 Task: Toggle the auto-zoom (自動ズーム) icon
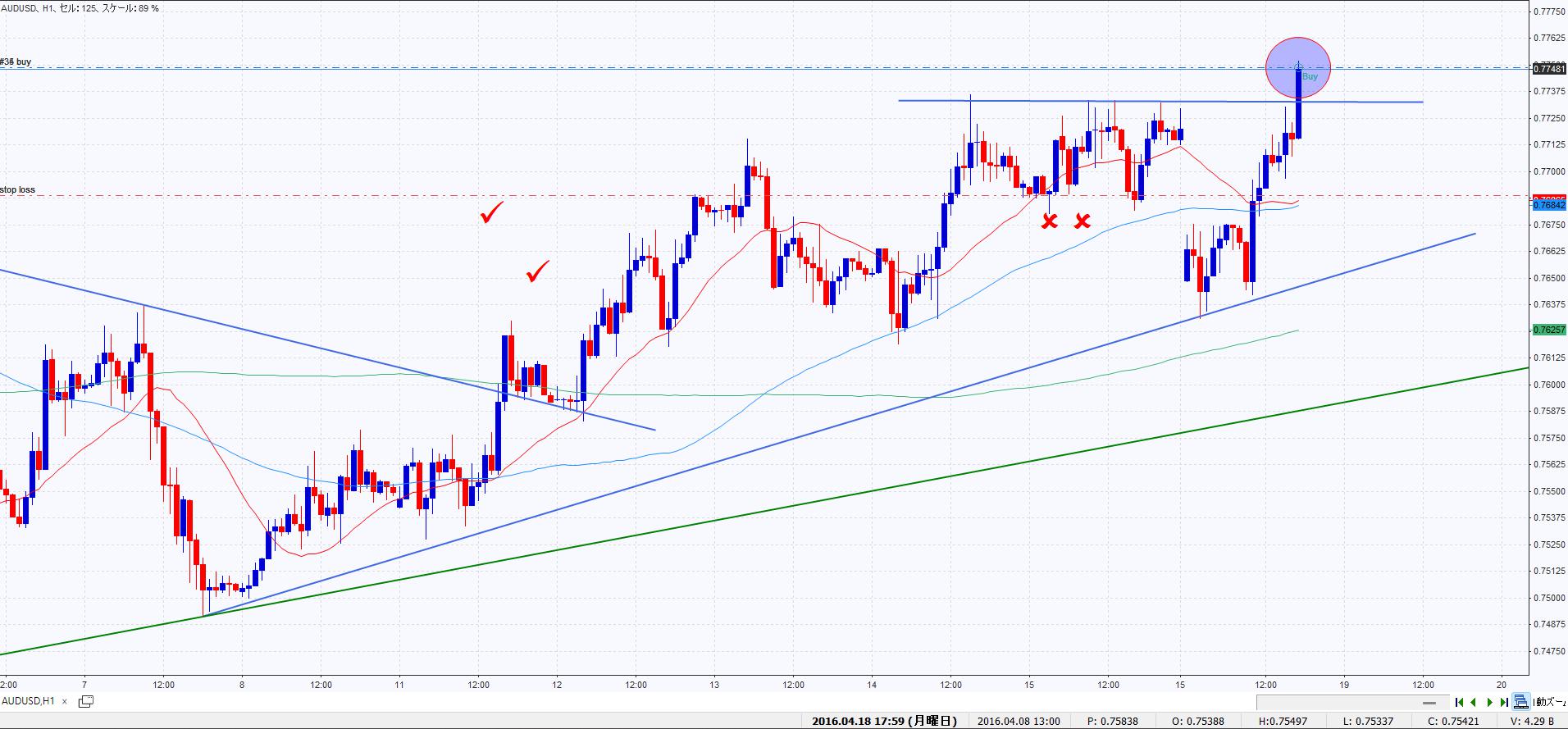click(x=1521, y=702)
